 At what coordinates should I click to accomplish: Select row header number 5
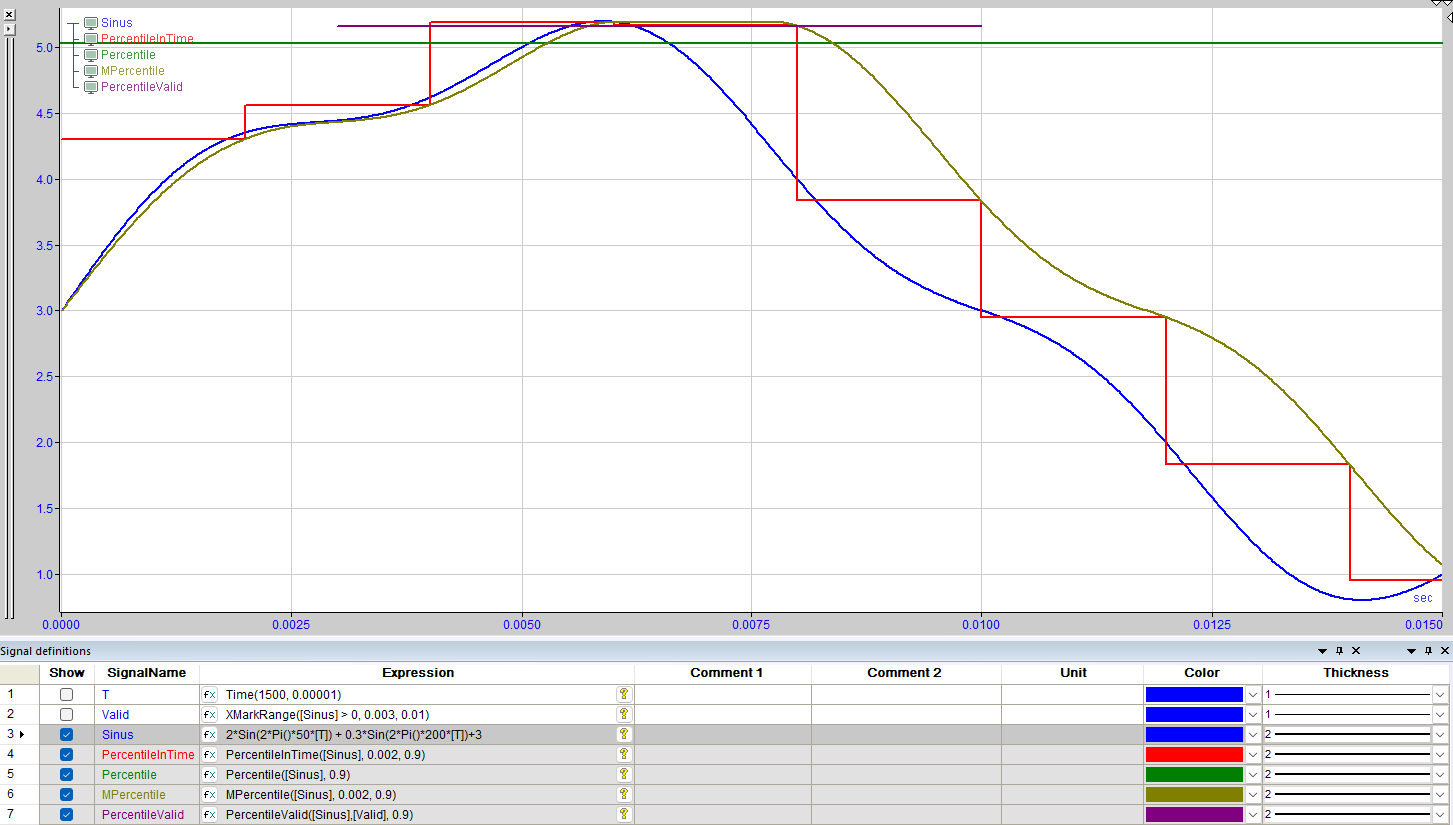[20, 774]
